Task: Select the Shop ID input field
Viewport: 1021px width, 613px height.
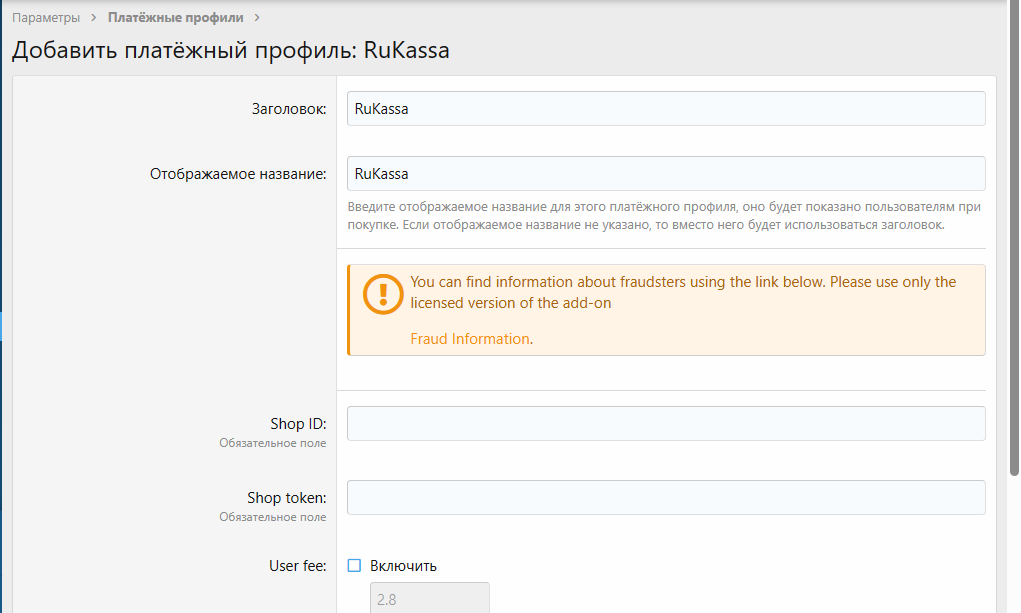Action: 666,424
